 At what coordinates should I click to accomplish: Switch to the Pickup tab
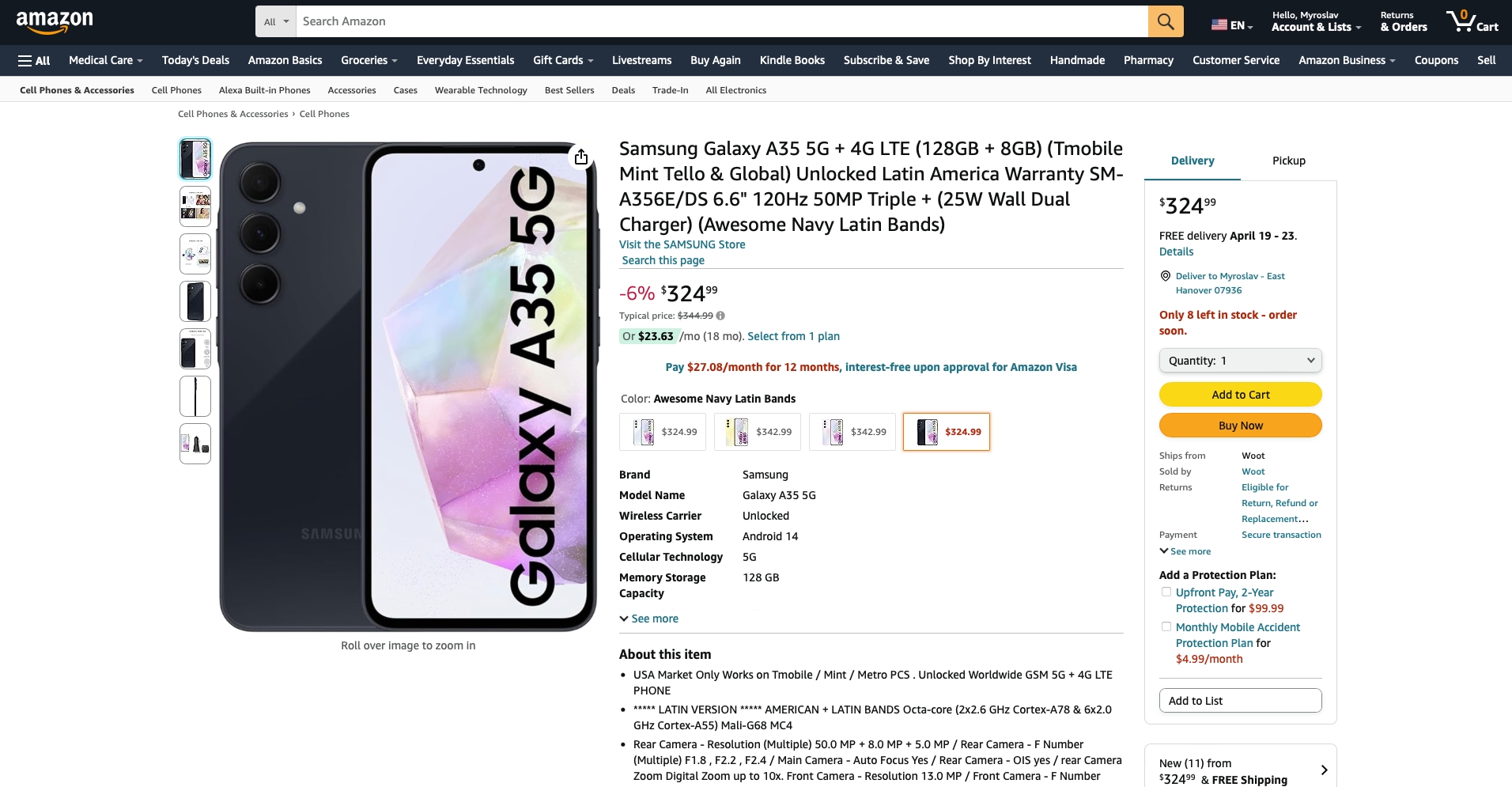[x=1288, y=161]
